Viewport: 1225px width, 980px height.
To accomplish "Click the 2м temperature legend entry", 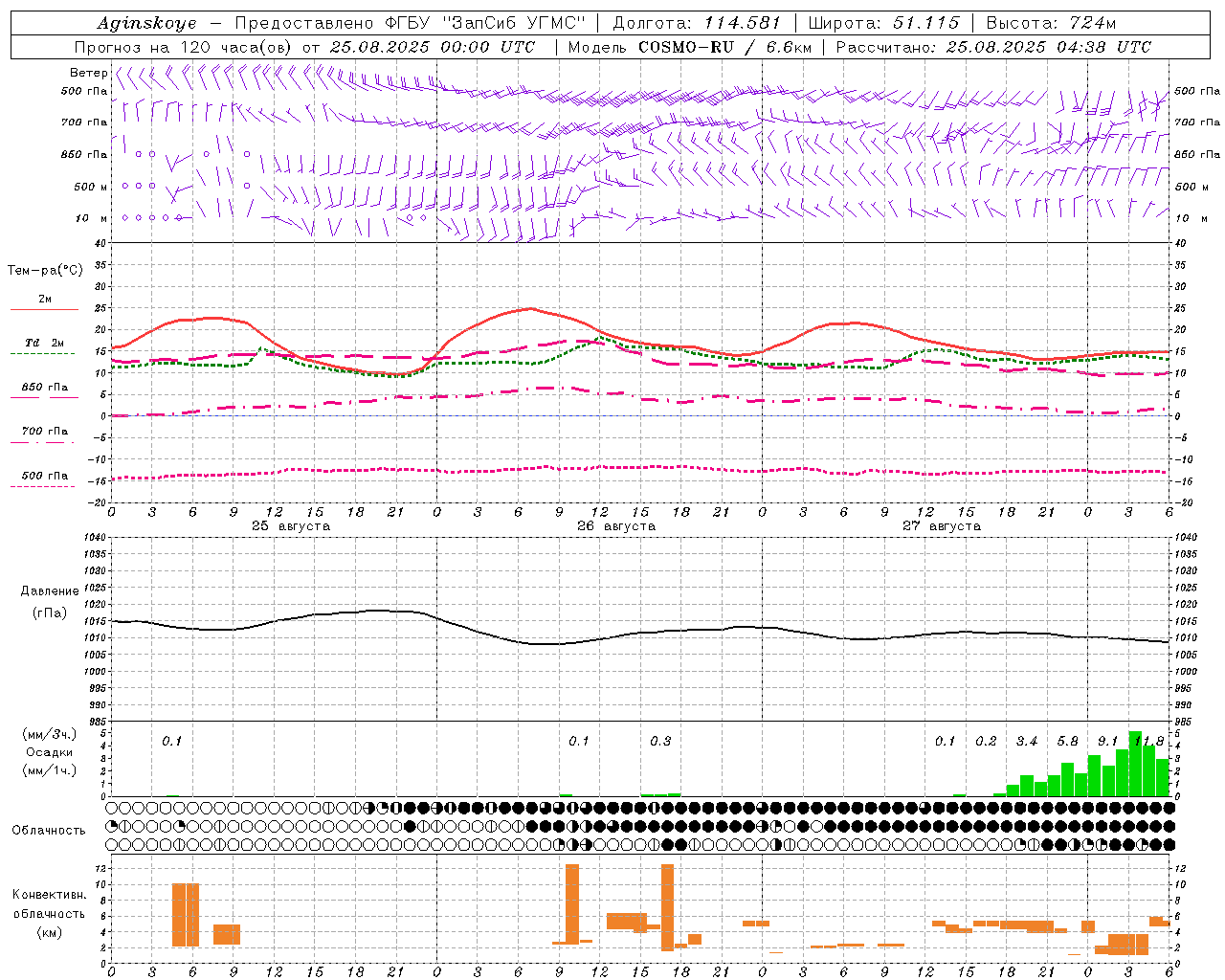I will click(x=44, y=300).
